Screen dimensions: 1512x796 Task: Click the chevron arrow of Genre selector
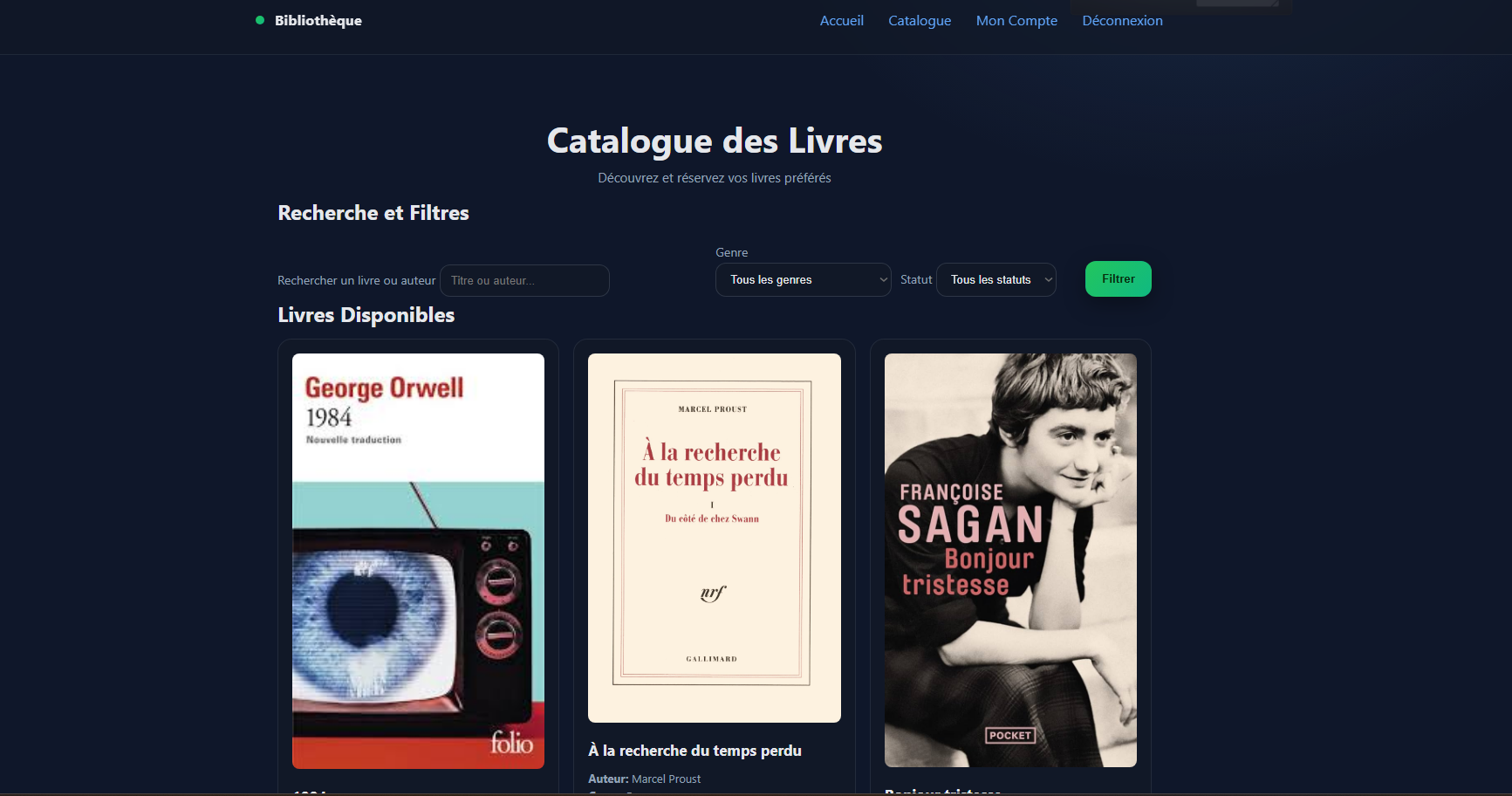[883, 279]
